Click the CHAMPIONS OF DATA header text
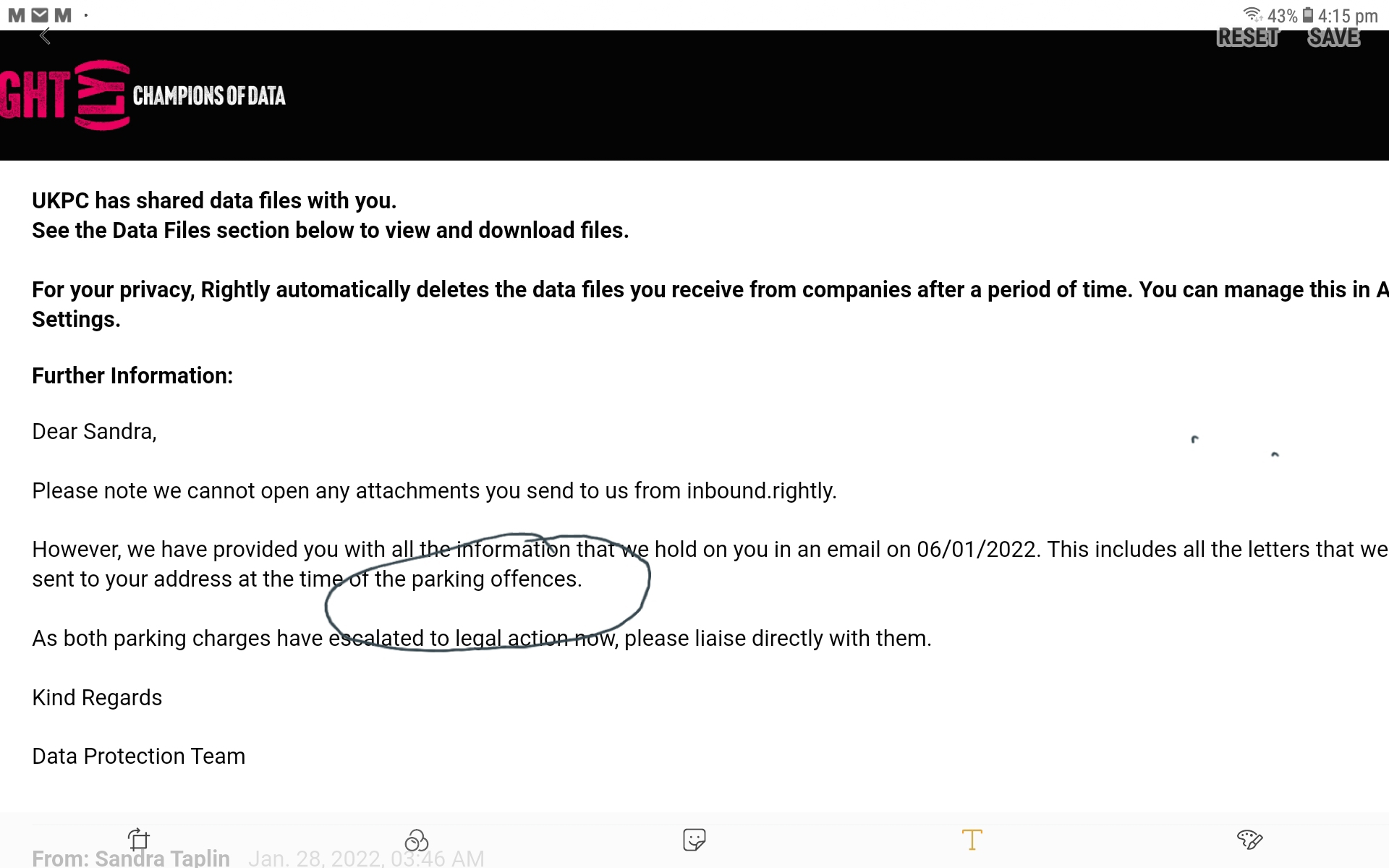Screen dimensions: 1389x868 (x=209, y=95)
